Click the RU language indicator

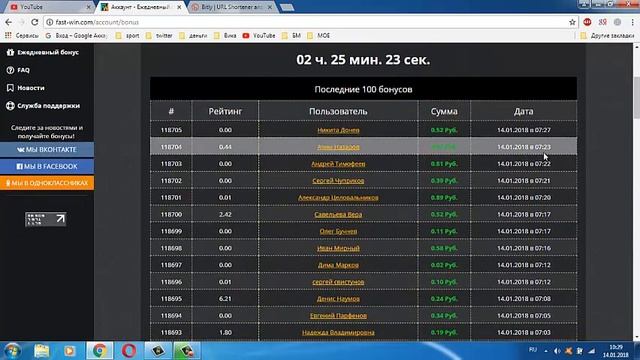[x=533, y=350]
